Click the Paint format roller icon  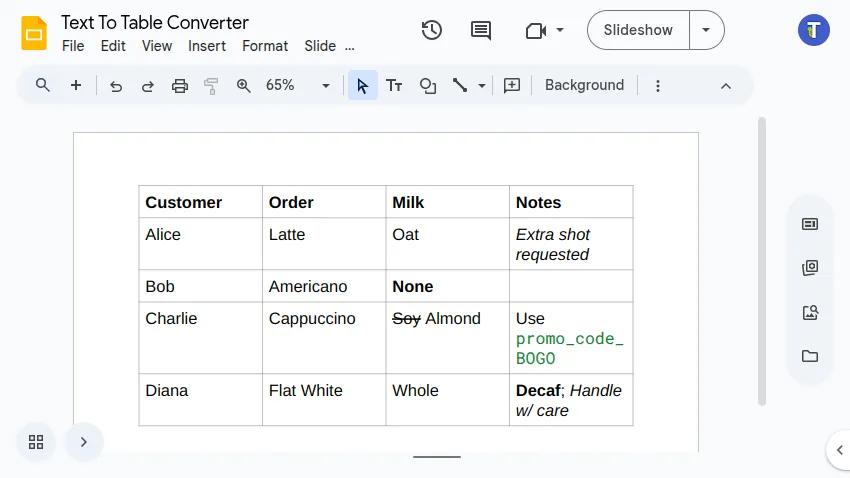pos(211,86)
